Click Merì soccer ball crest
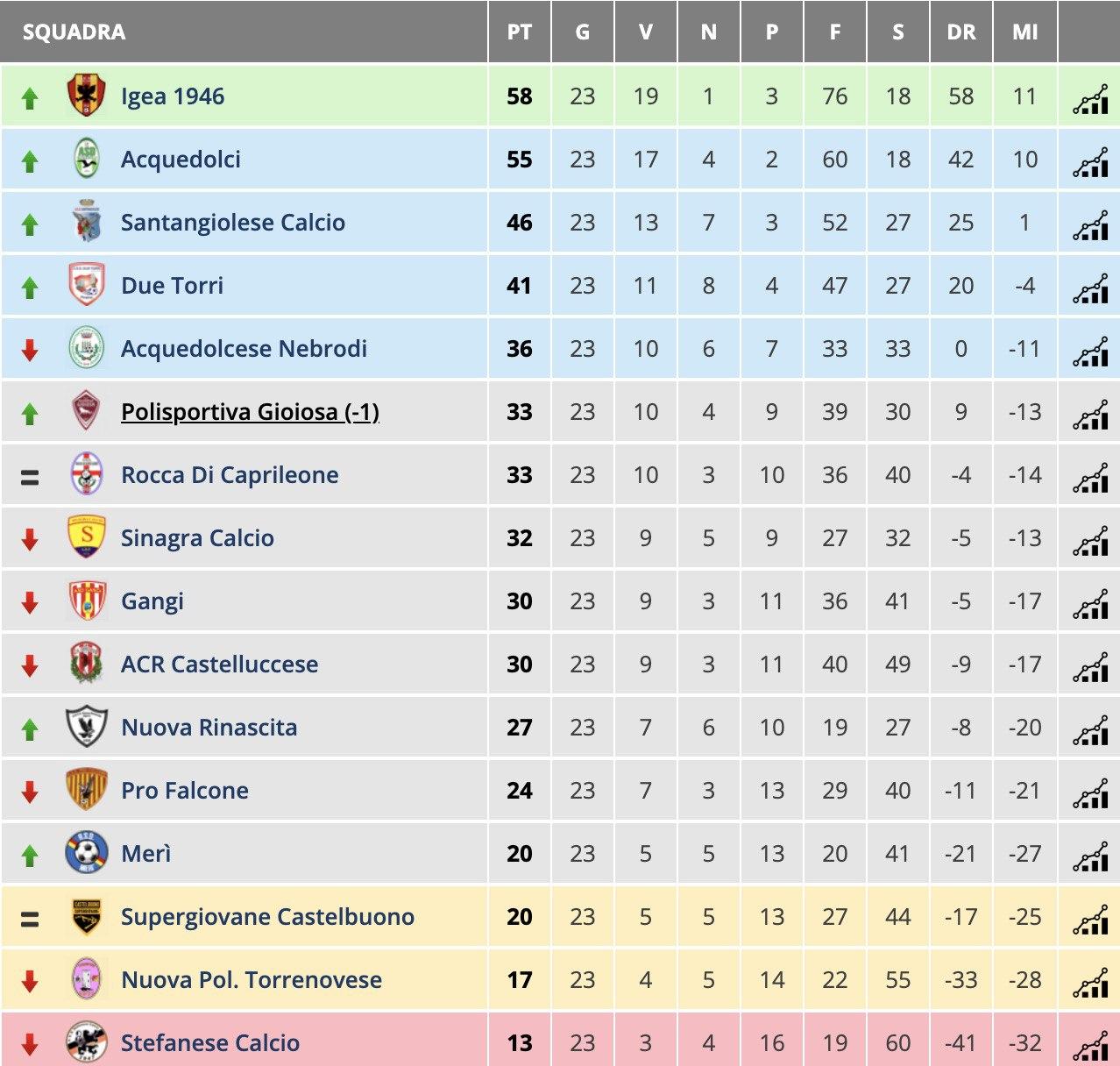1120x1066 pixels. (x=87, y=853)
